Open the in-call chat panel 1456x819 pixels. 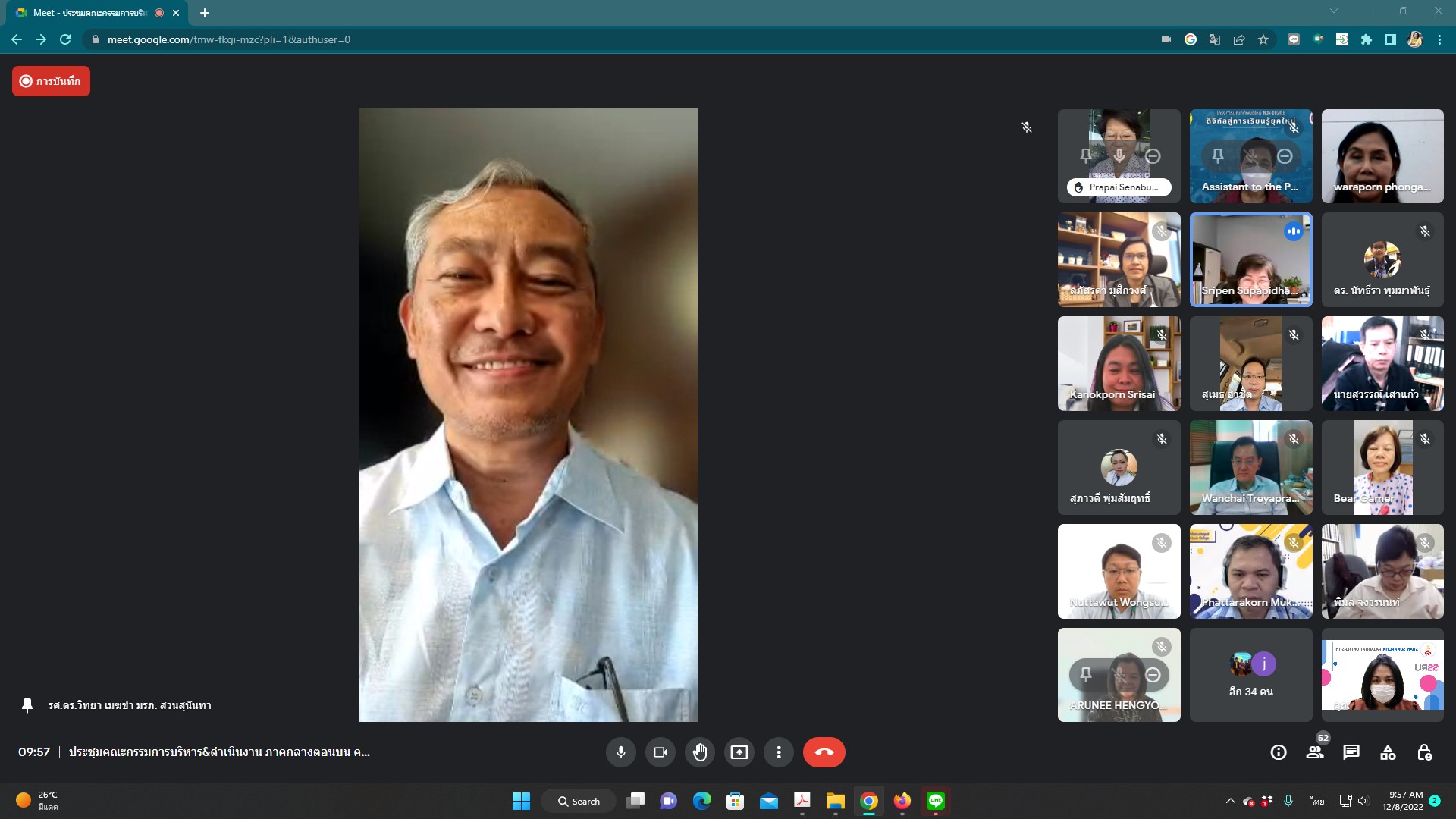[x=1351, y=752]
